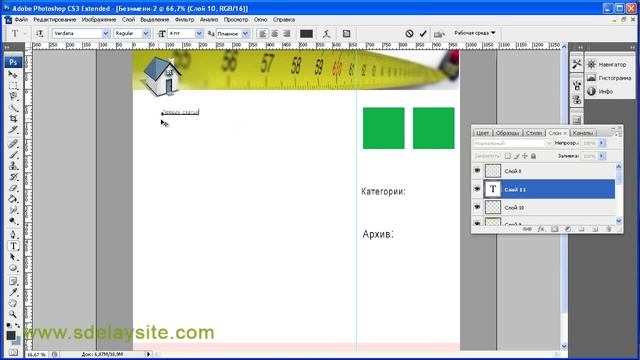Align text left
This screenshot has height=360, width=640.
point(263,33)
